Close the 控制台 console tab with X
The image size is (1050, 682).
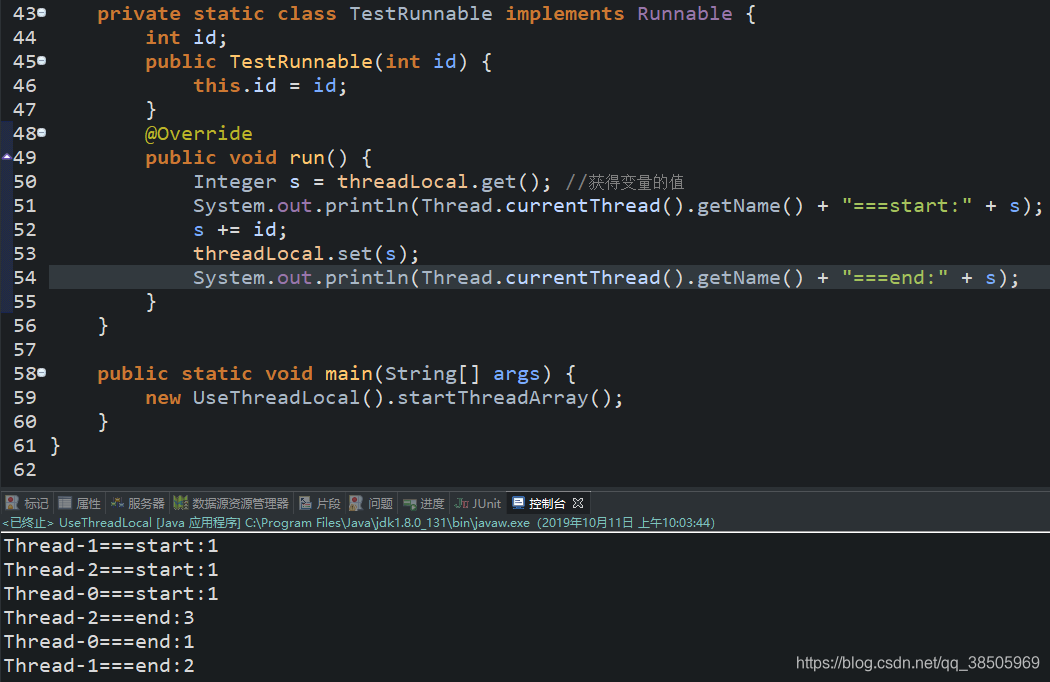(578, 503)
